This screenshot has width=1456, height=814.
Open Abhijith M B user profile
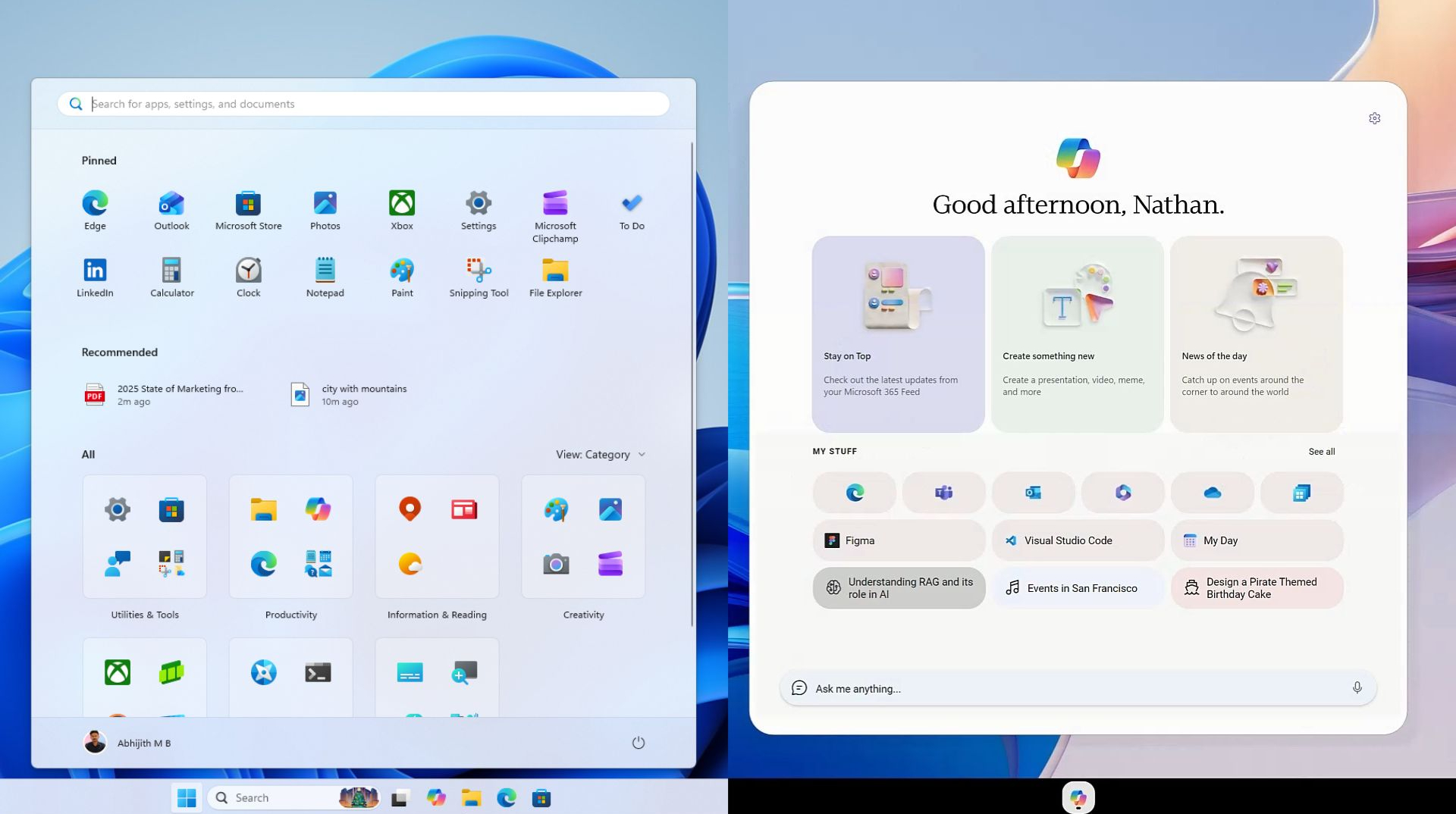(x=127, y=743)
